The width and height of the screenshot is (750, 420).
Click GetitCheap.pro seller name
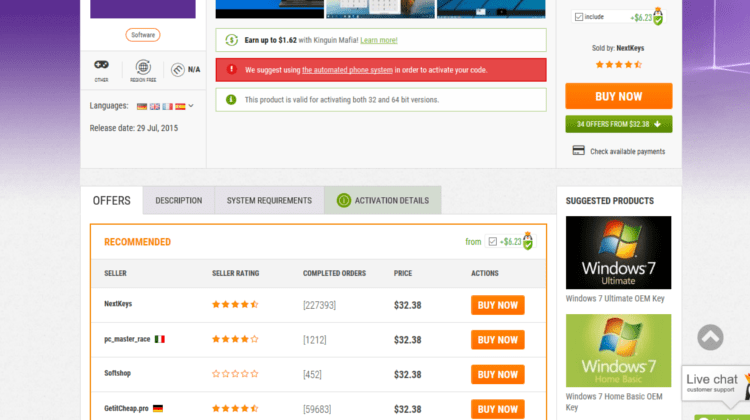126,409
